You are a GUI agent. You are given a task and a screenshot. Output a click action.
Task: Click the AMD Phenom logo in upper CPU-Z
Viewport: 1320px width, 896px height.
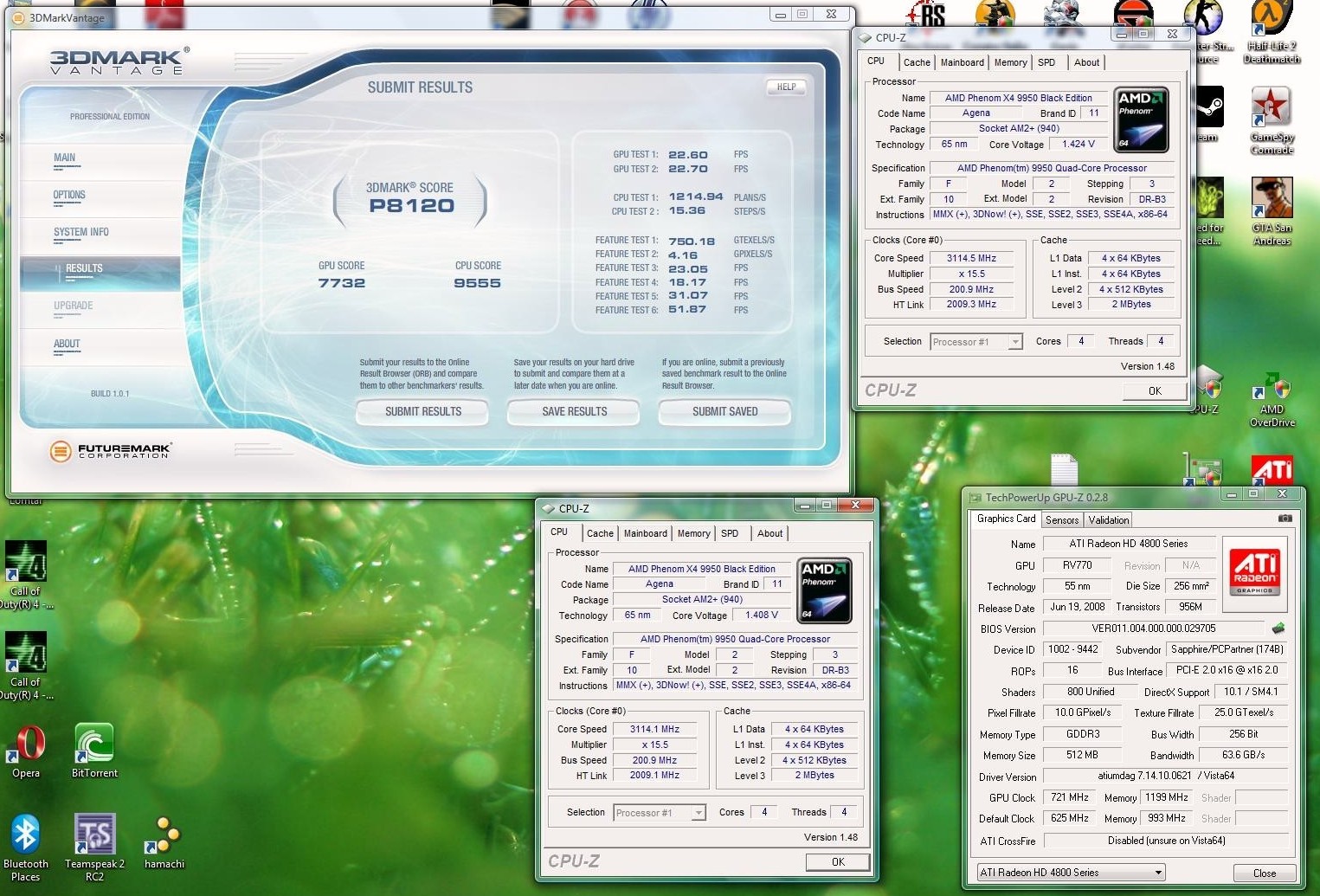pos(1142,119)
